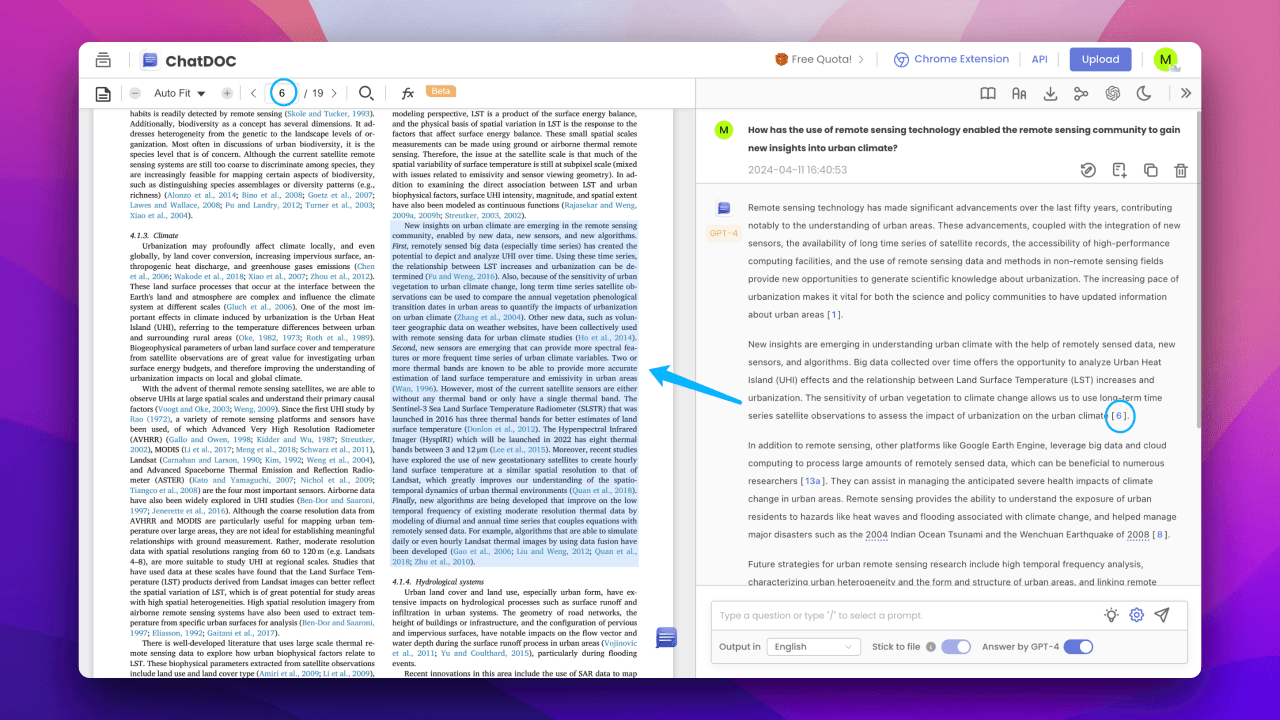The width and height of the screenshot is (1280, 720).
Task: Toggle dark mode moon icon
Action: [1144, 93]
